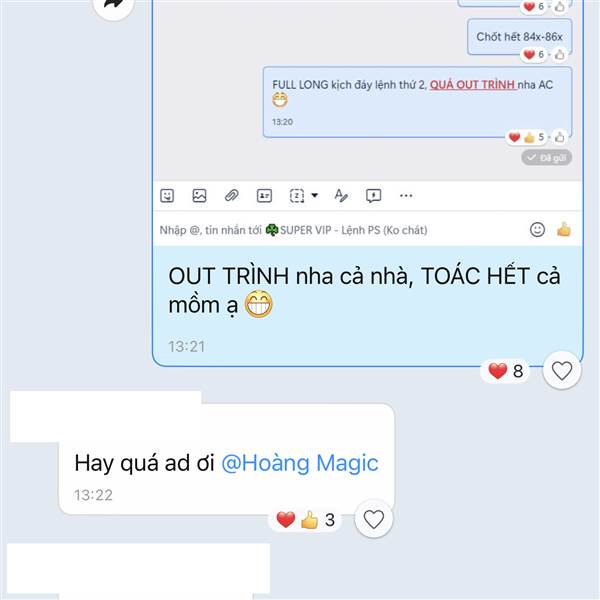Click the screenshot capture icon
Screen dimensions: 600x600
click(297, 196)
